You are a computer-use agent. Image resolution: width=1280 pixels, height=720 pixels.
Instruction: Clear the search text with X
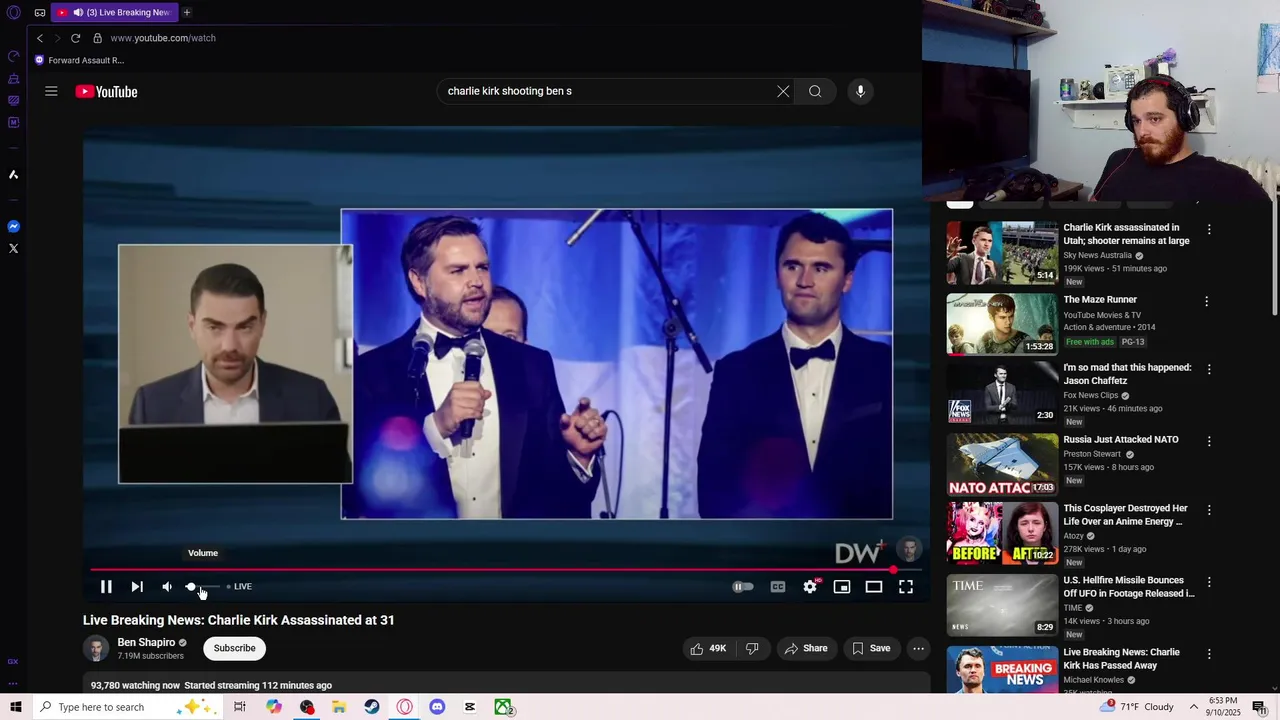coord(783,91)
